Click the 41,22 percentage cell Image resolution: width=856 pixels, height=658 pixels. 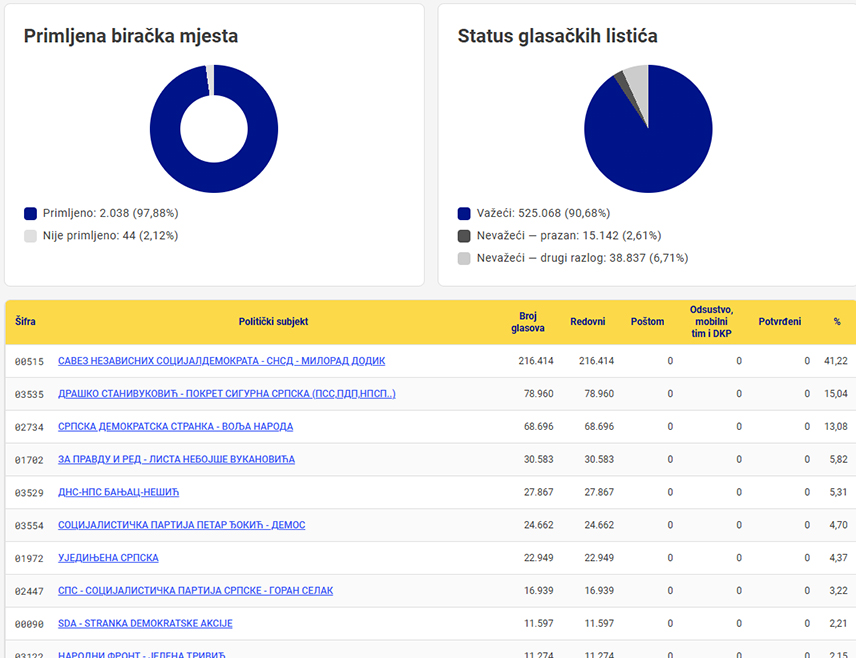tap(836, 361)
